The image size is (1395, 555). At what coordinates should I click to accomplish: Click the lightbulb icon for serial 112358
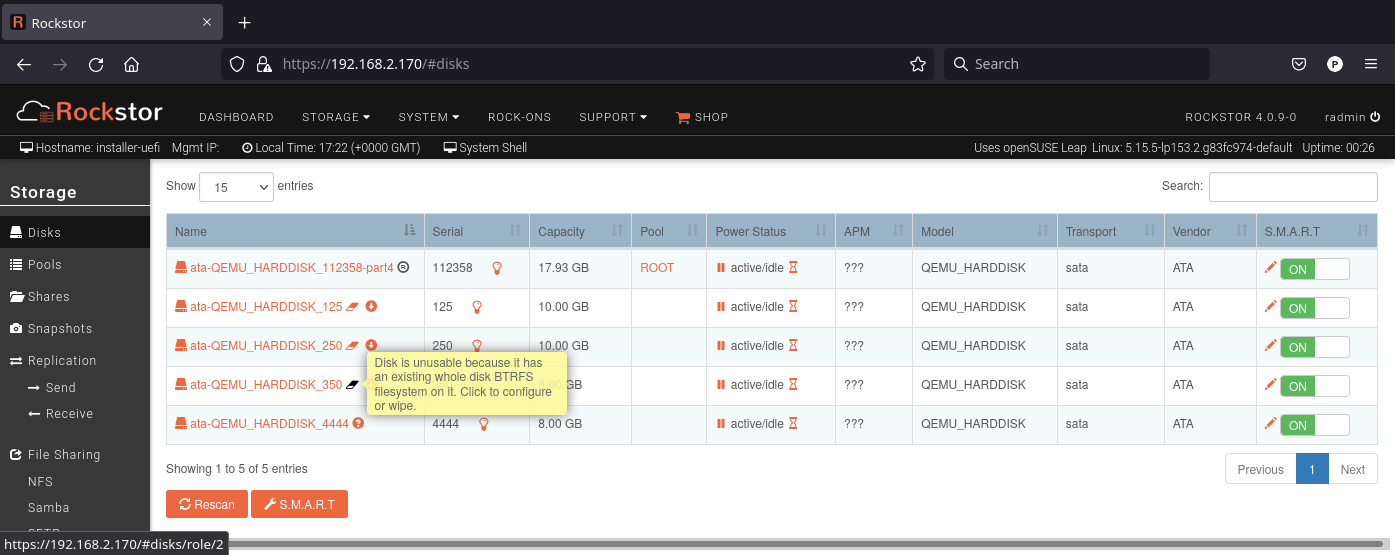(496, 268)
